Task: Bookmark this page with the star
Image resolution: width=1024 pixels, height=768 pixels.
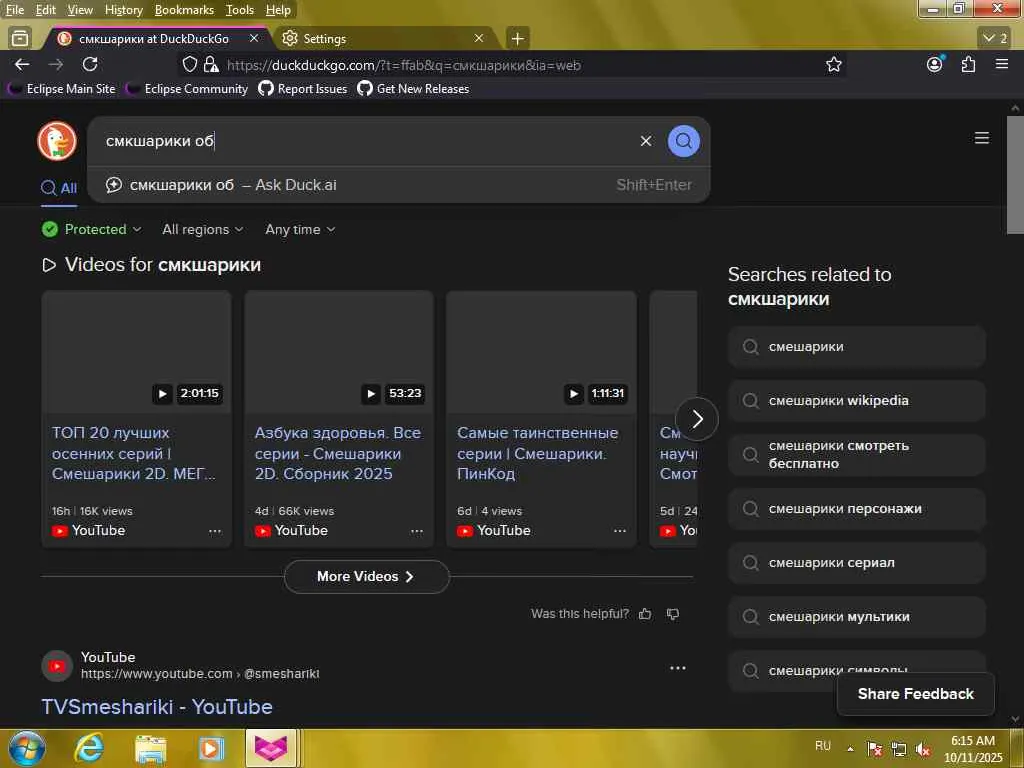Action: [833, 64]
